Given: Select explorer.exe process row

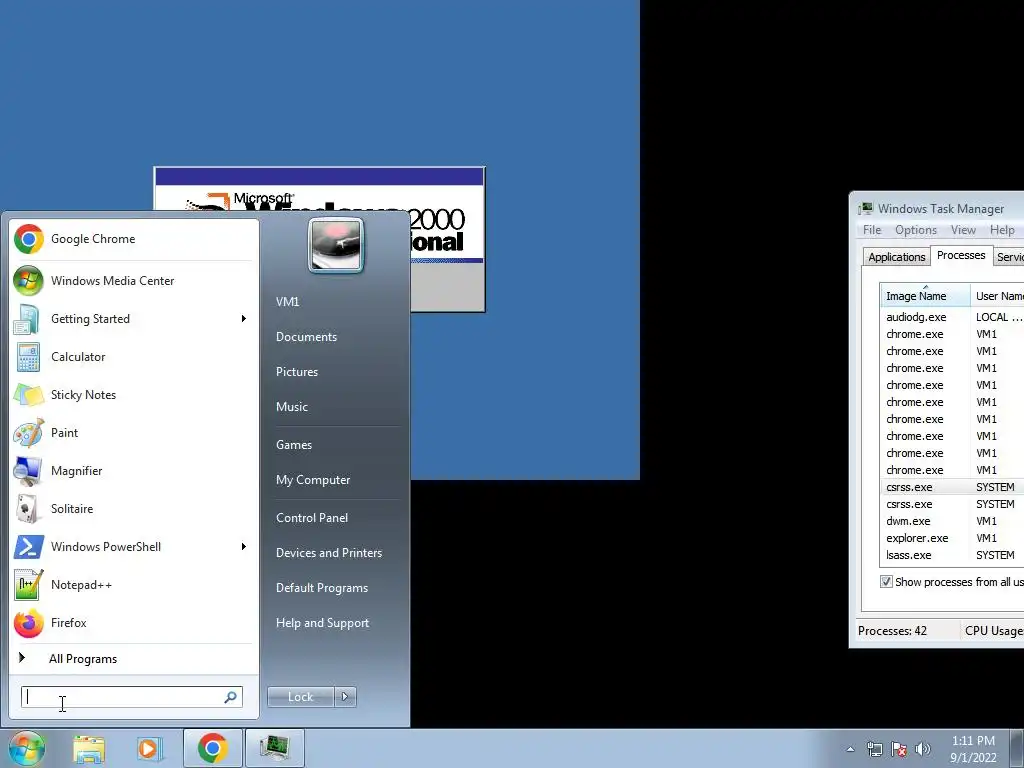Looking at the screenshot, I should 952,538.
